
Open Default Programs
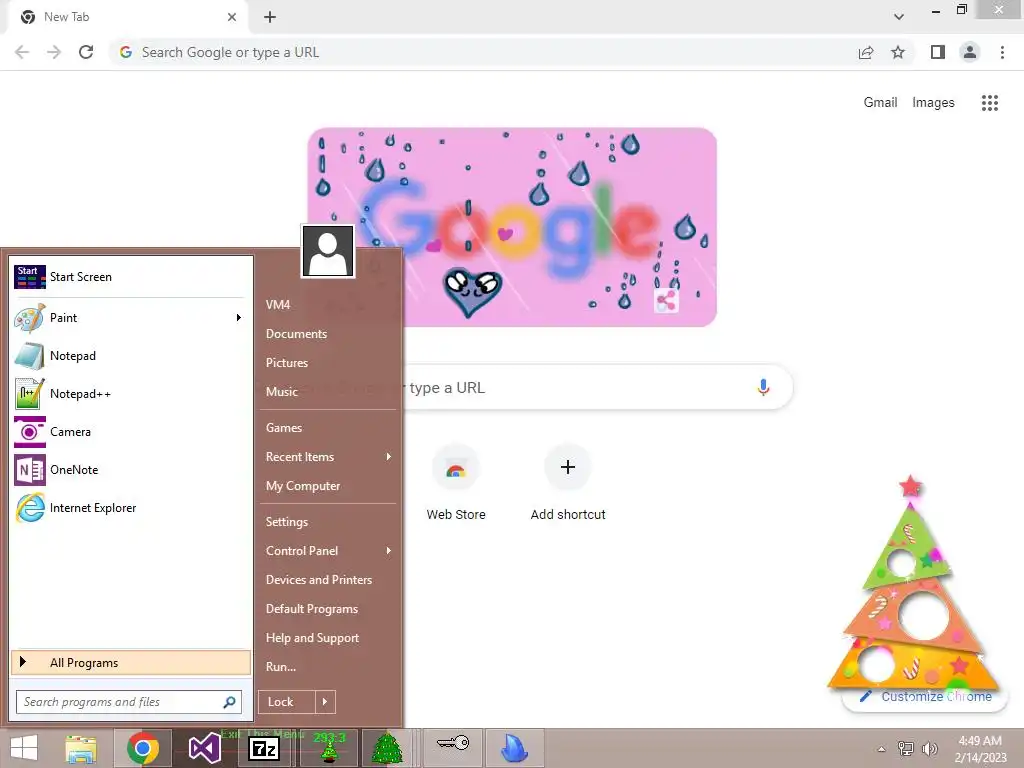312,609
